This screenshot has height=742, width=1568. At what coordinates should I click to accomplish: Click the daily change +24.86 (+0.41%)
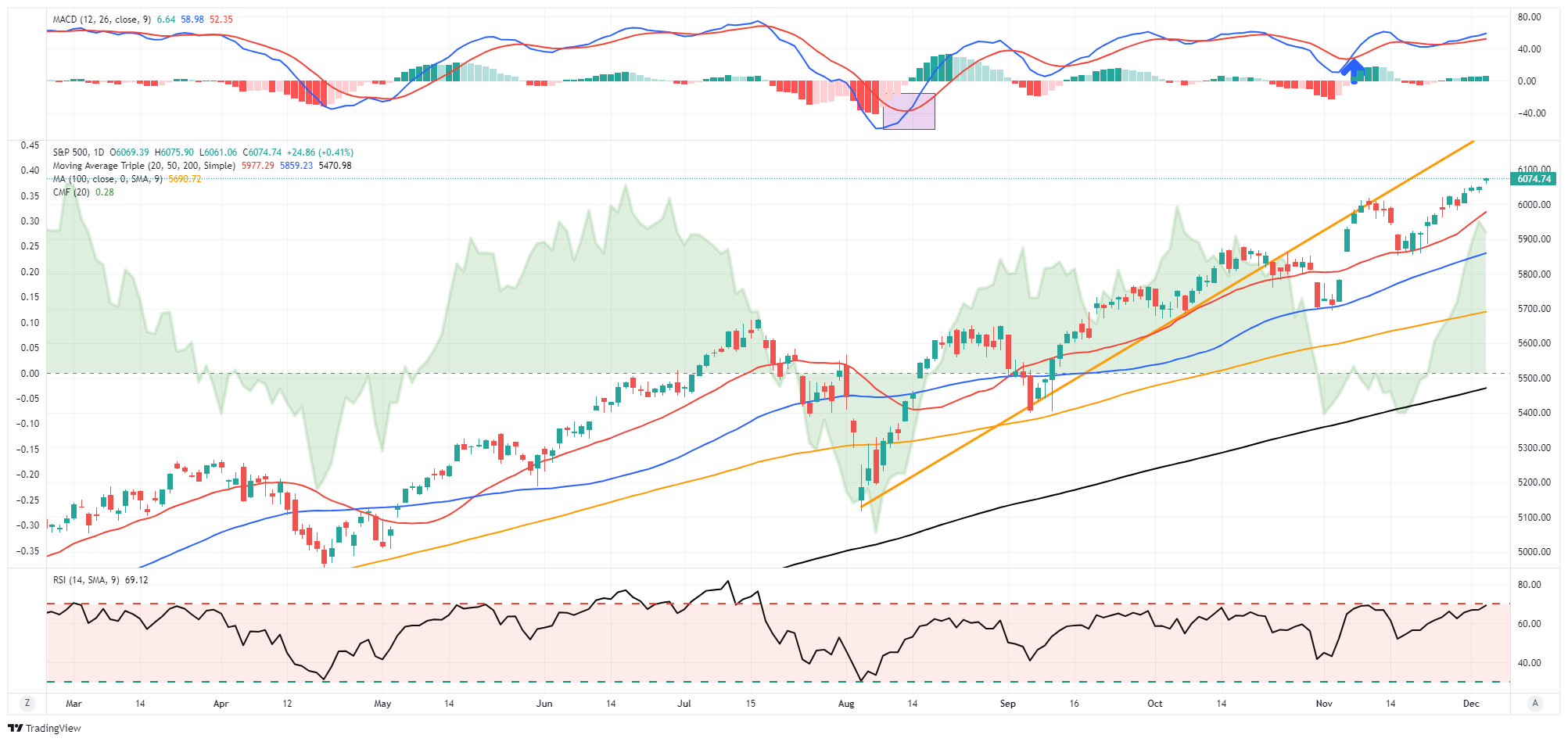pyautogui.click(x=320, y=152)
